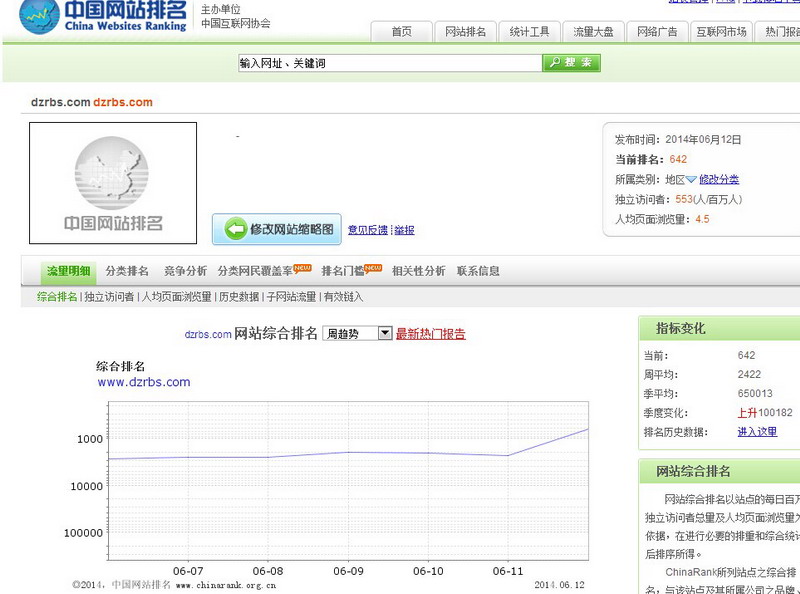Click the 季平均 value 650013
The width and height of the screenshot is (800, 594).
pyautogui.click(x=755, y=393)
